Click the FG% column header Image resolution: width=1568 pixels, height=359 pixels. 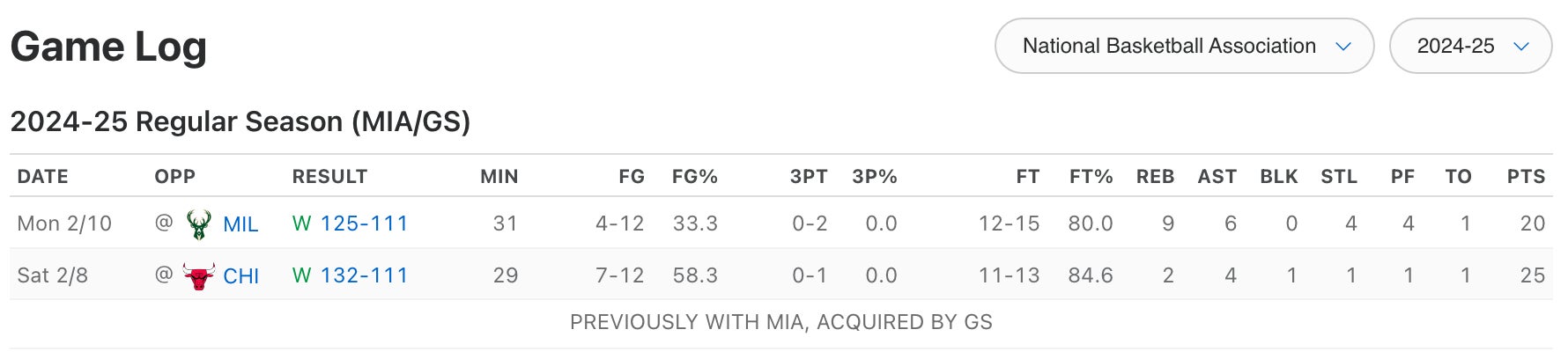click(695, 177)
